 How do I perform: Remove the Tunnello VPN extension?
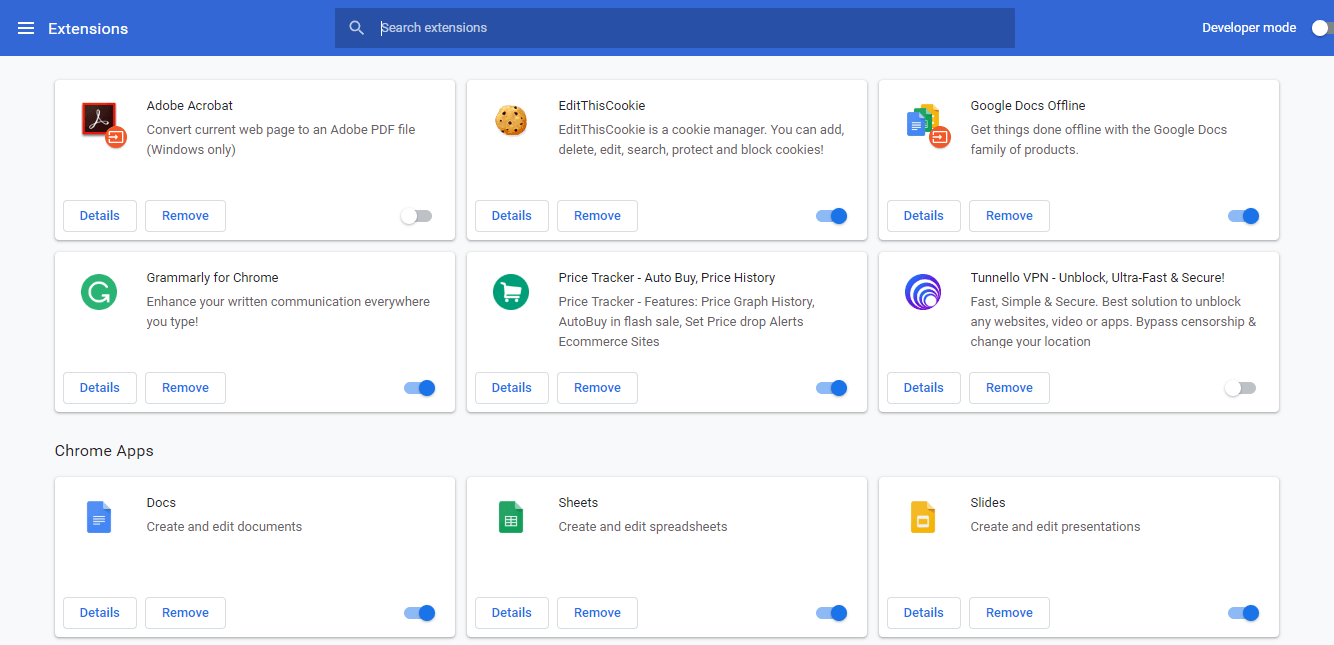tap(1009, 388)
